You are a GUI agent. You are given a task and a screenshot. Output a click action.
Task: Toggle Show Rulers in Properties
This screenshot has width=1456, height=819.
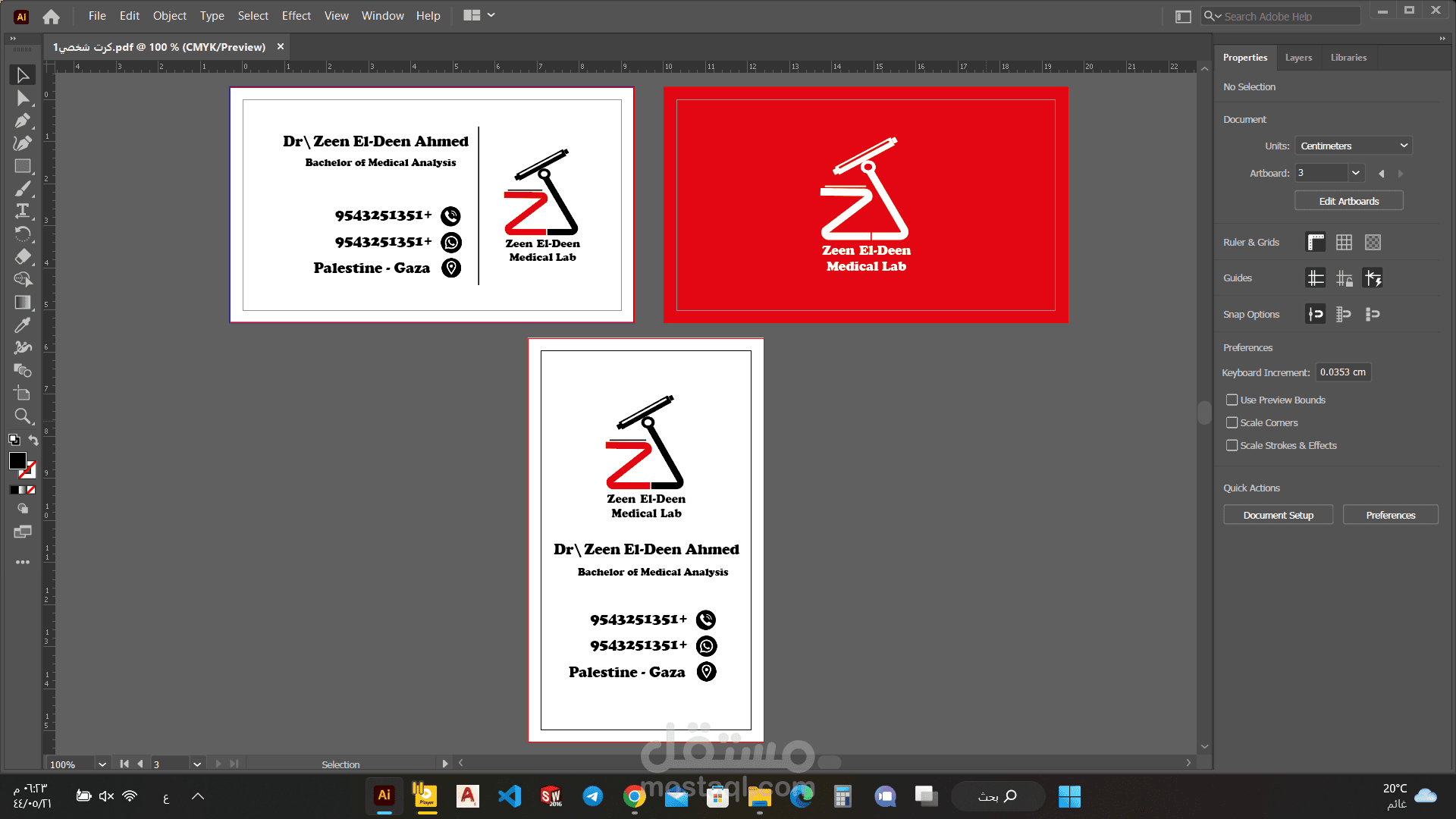[1316, 243]
